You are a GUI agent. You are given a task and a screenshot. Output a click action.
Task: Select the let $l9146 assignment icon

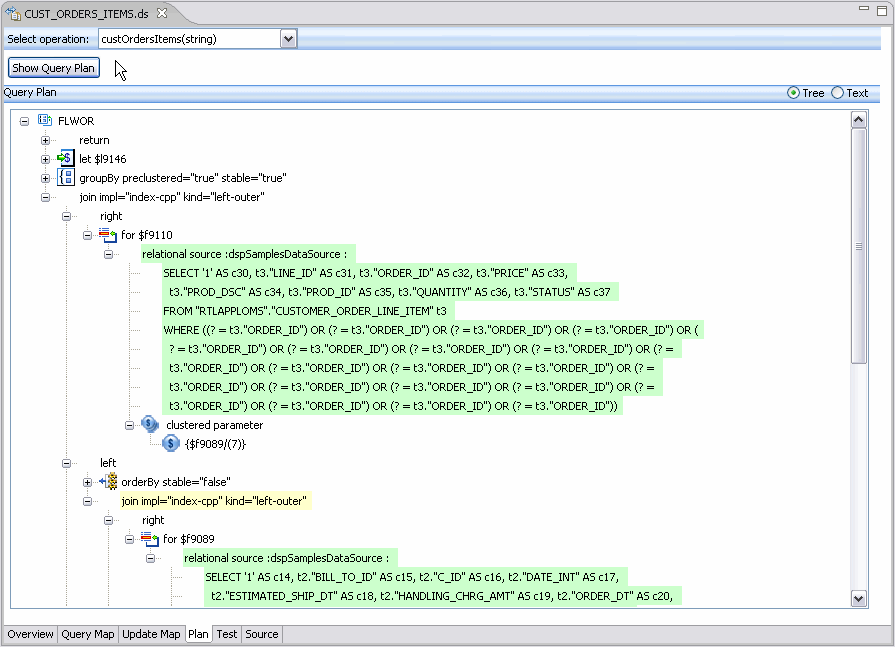tap(65, 158)
